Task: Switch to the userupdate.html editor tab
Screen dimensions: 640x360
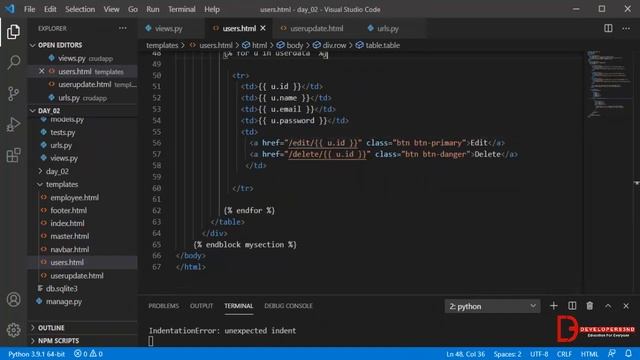Action: (317, 28)
